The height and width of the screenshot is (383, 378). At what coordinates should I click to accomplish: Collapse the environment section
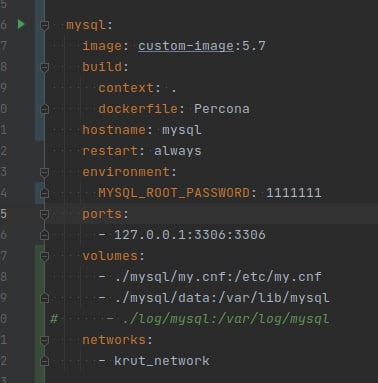[44, 172]
